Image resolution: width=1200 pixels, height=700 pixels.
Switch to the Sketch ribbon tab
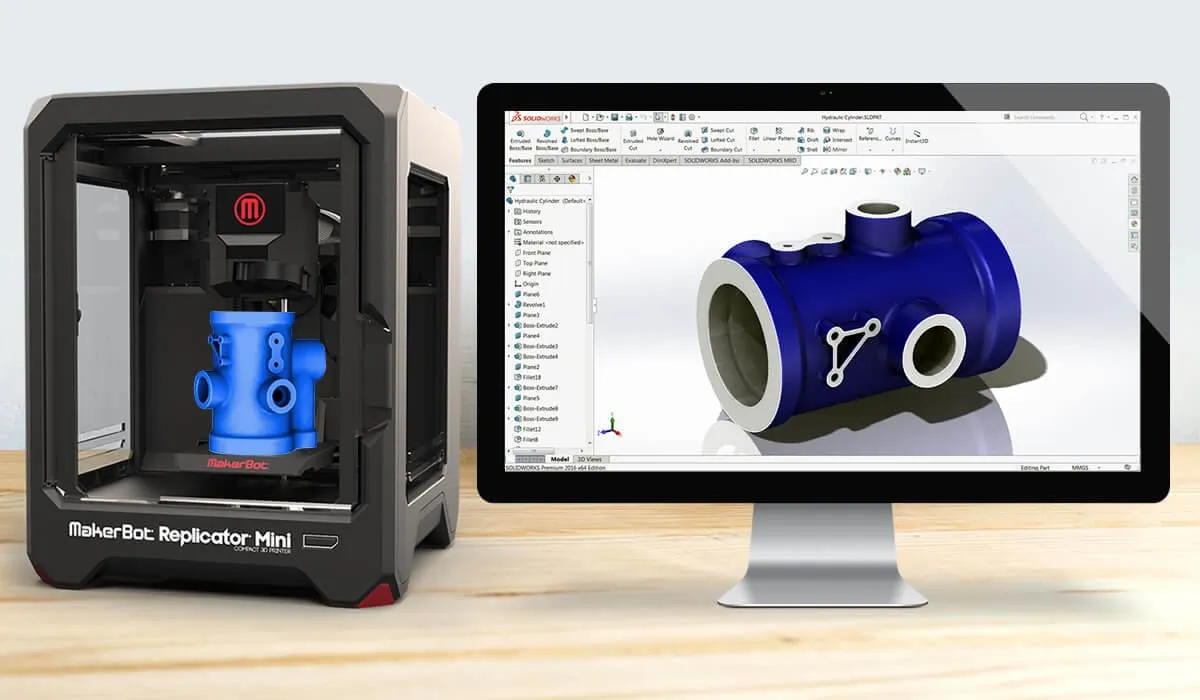[x=546, y=160]
